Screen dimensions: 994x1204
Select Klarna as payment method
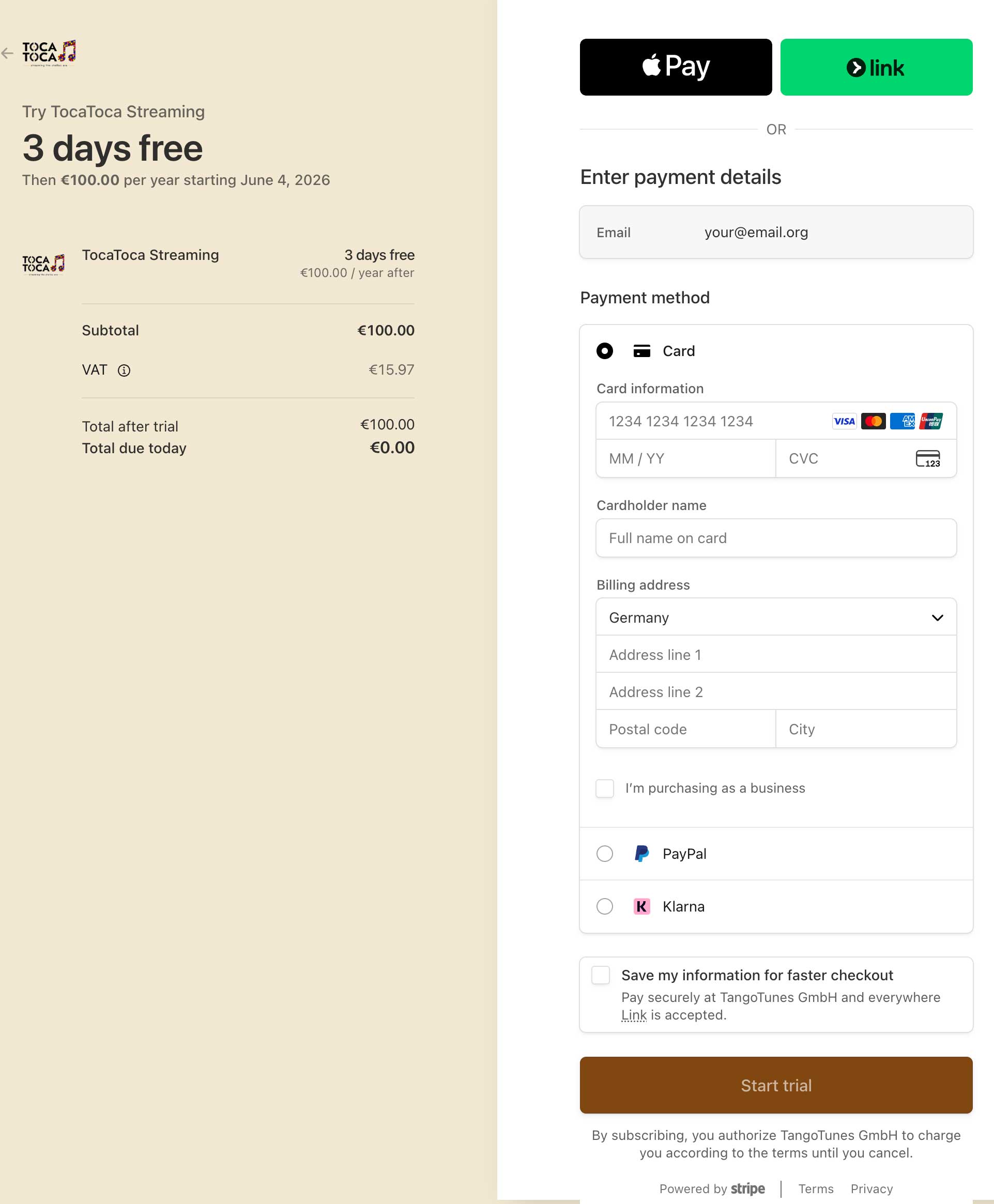click(x=605, y=906)
